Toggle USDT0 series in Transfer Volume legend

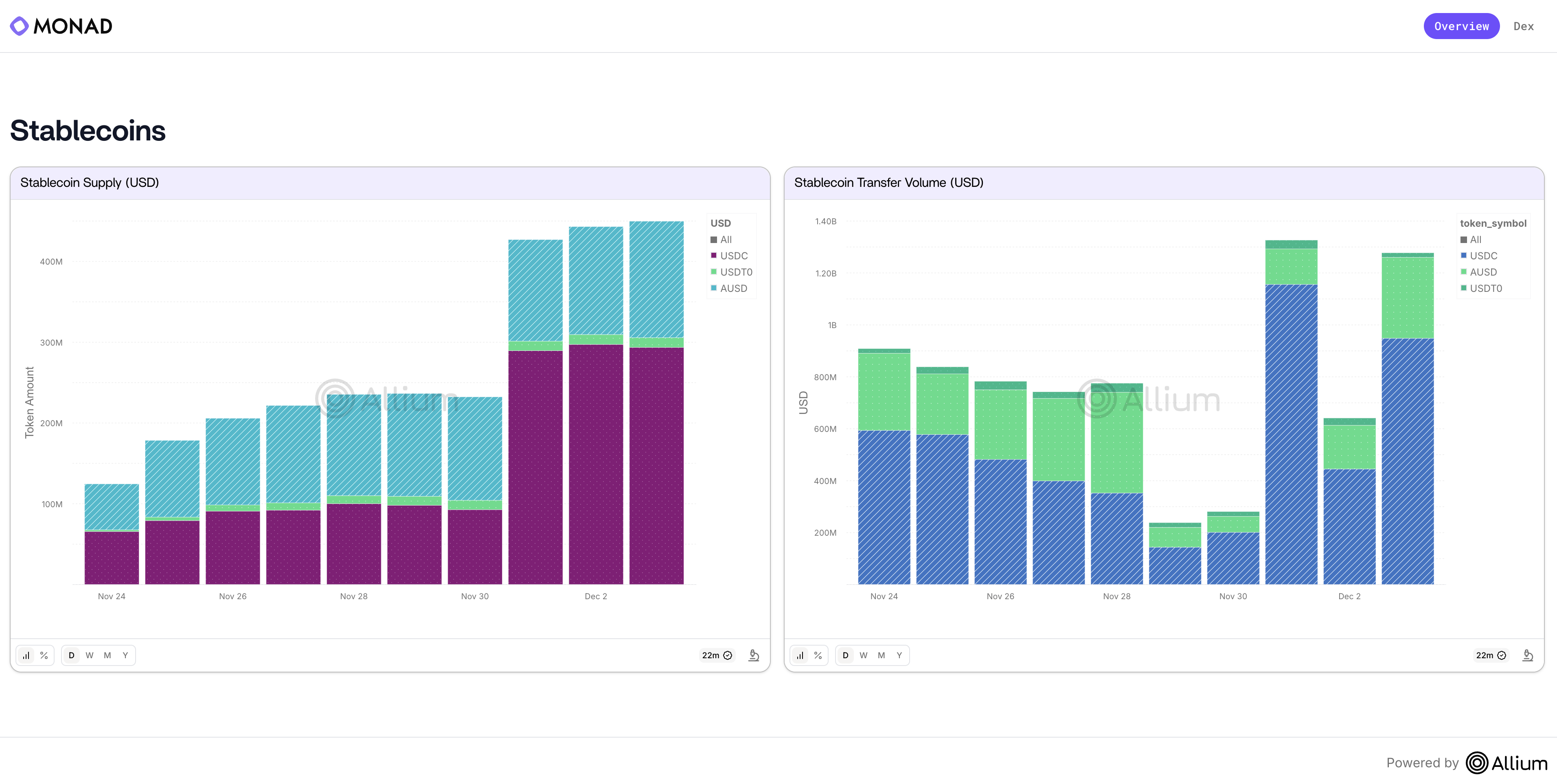click(x=1485, y=288)
